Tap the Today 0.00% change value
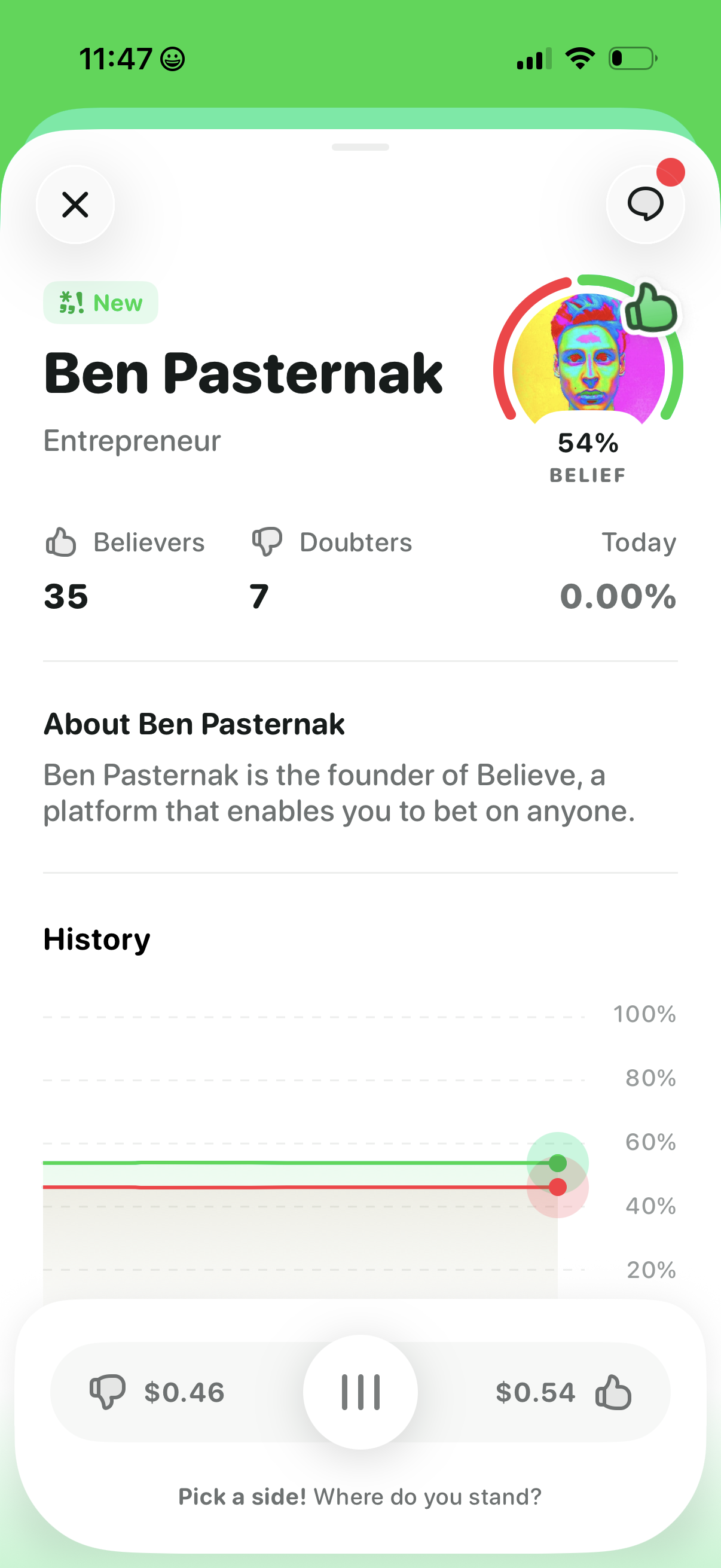721x1568 pixels. click(618, 596)
